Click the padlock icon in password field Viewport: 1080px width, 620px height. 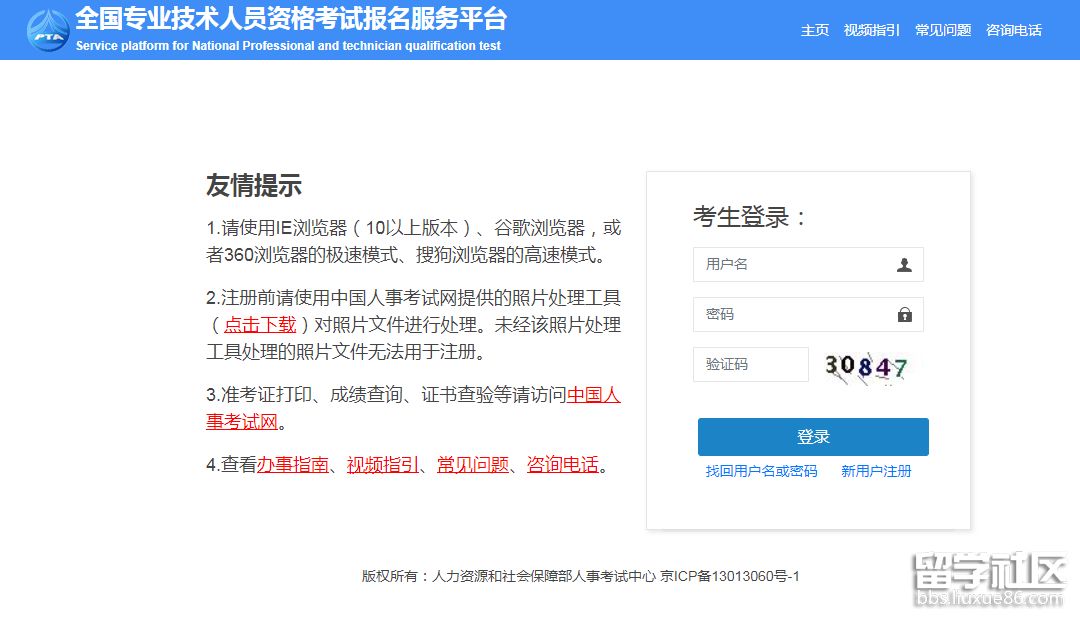point(904,315)
